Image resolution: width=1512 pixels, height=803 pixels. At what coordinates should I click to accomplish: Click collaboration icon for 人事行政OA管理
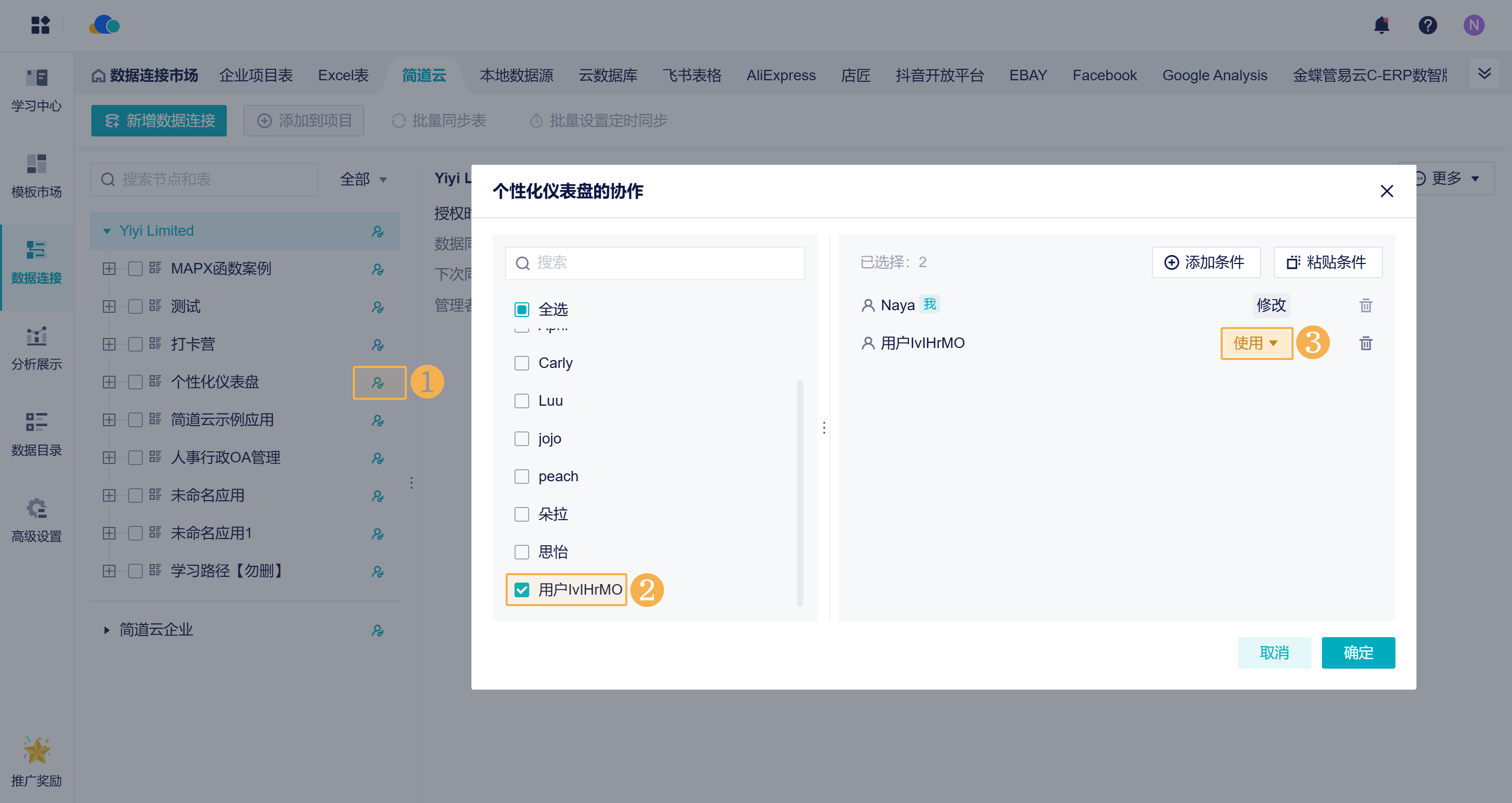point(378,458)
